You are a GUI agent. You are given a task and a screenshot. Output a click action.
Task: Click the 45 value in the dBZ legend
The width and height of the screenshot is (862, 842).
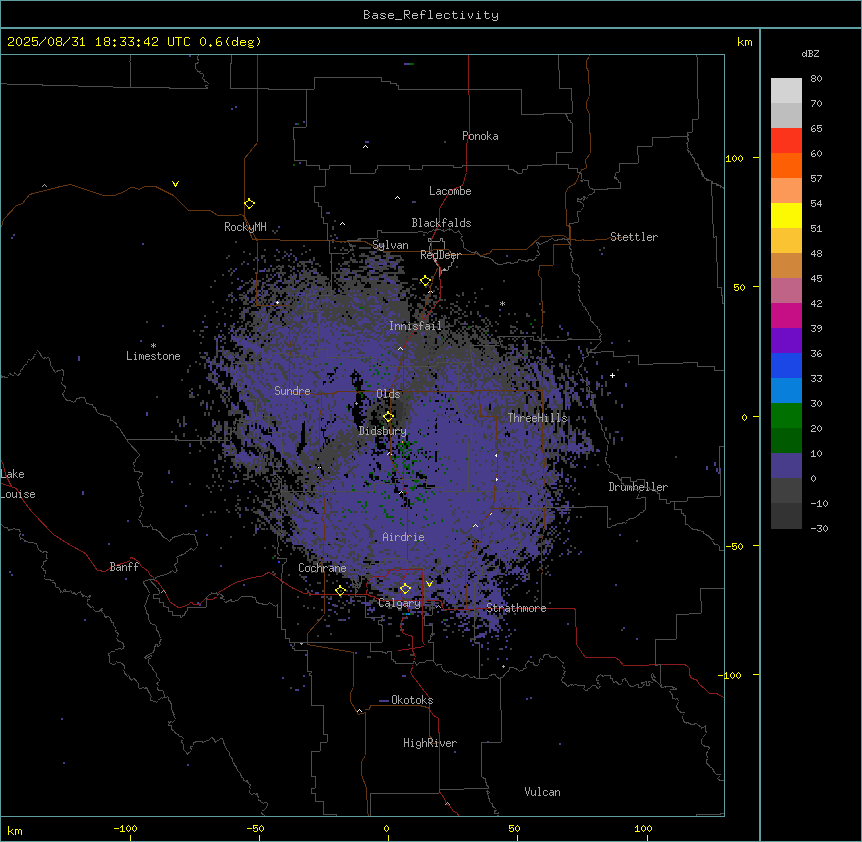tap(816, 279)
